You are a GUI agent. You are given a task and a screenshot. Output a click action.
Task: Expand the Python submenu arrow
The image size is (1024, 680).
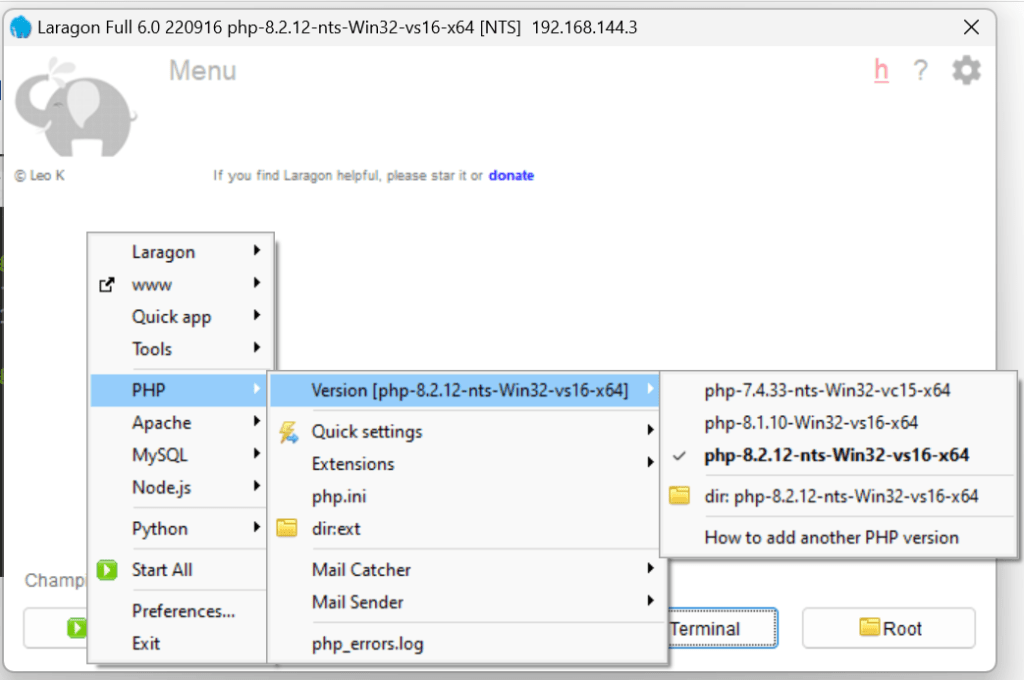click(257, 527)
